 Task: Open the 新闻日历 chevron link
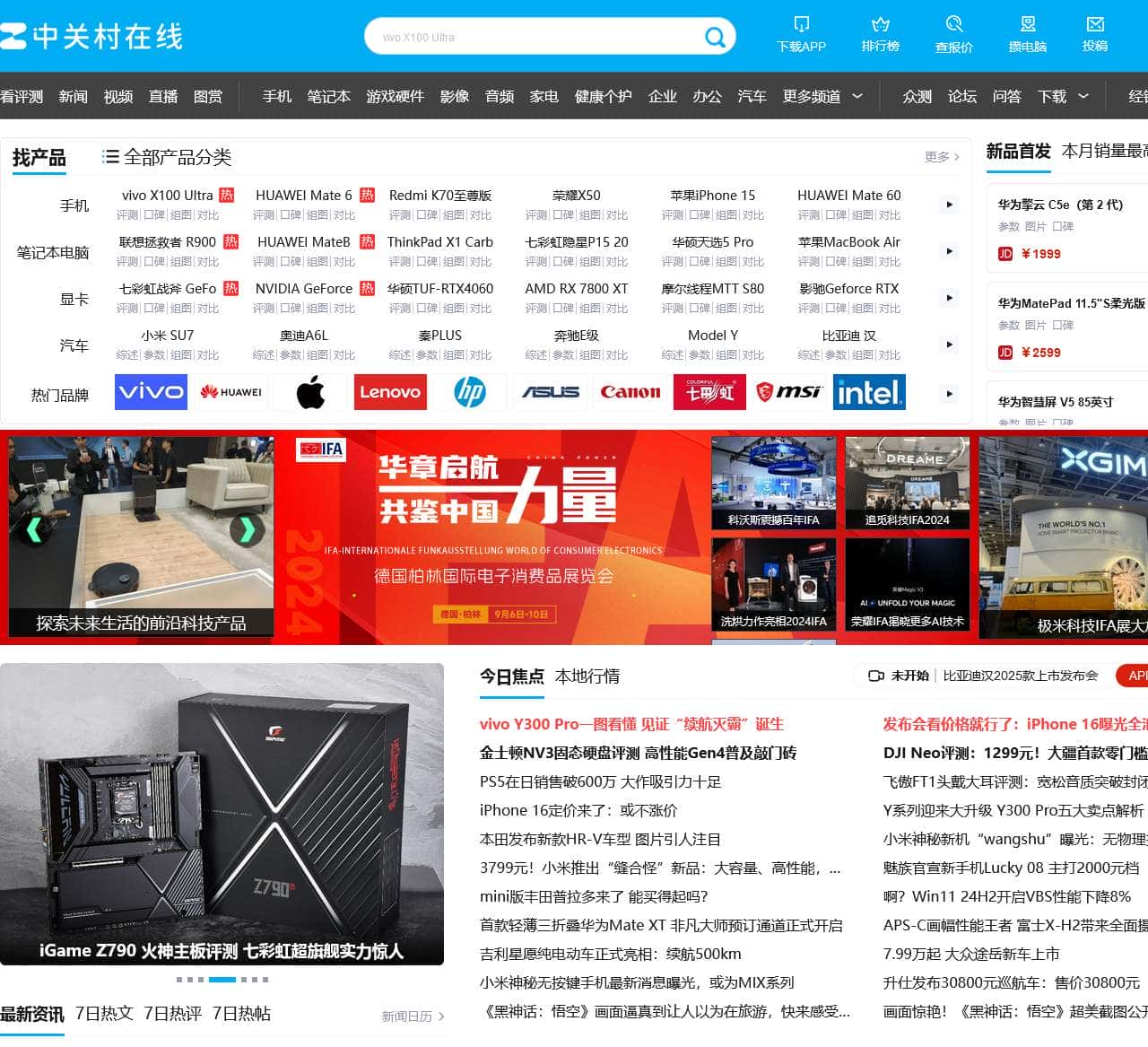tap(413, 1016)
